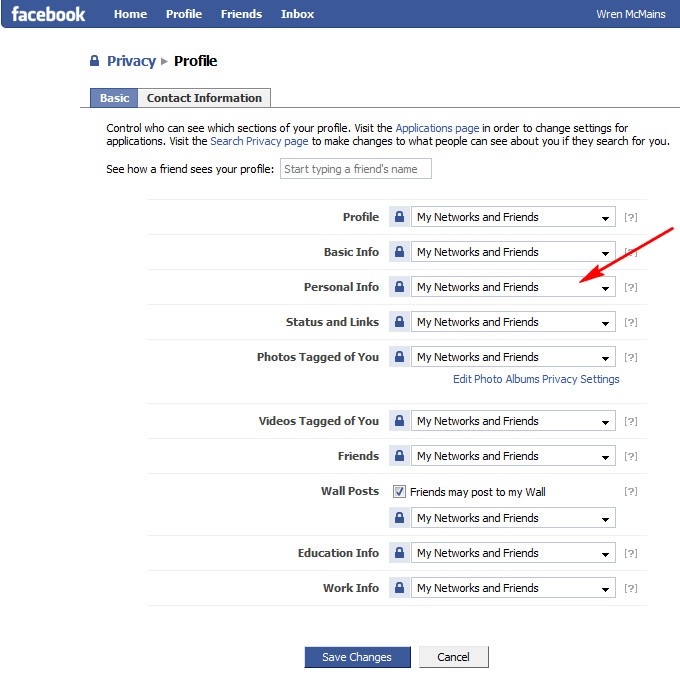680x692 pixels.
Task: Open Profile in top navigation bar
Action: coord(184,14)
